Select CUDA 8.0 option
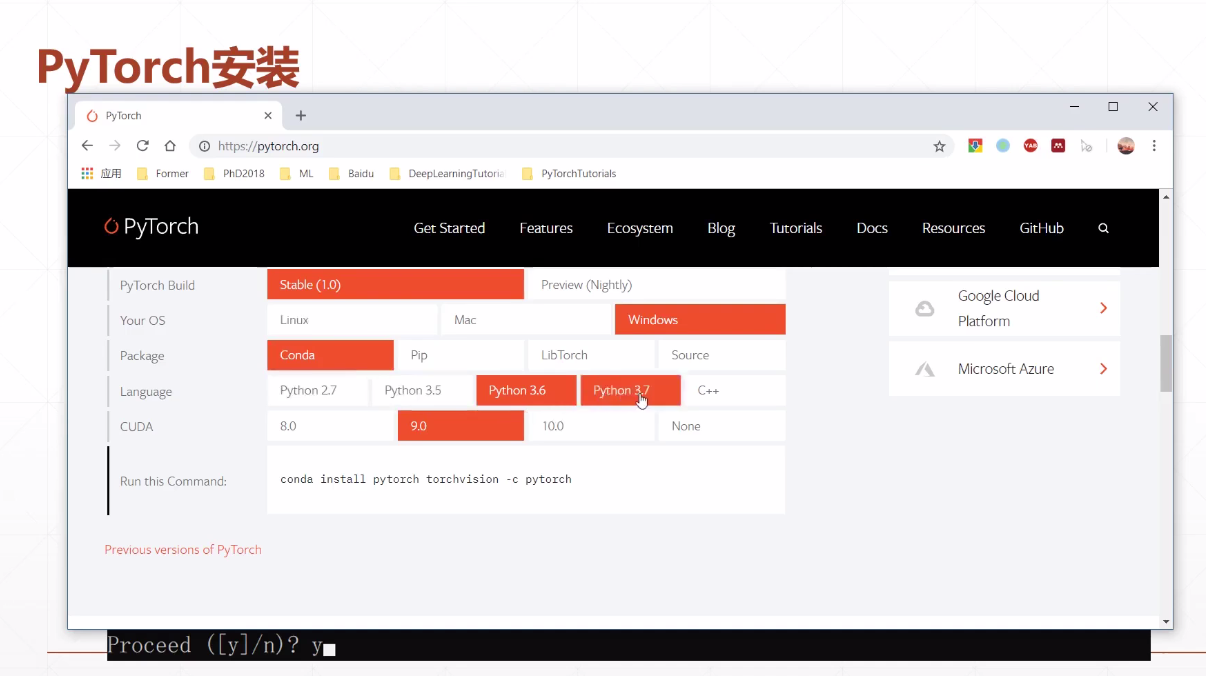Image resolution: width=1206 pixels, height=676 pixels. [330, 426]
